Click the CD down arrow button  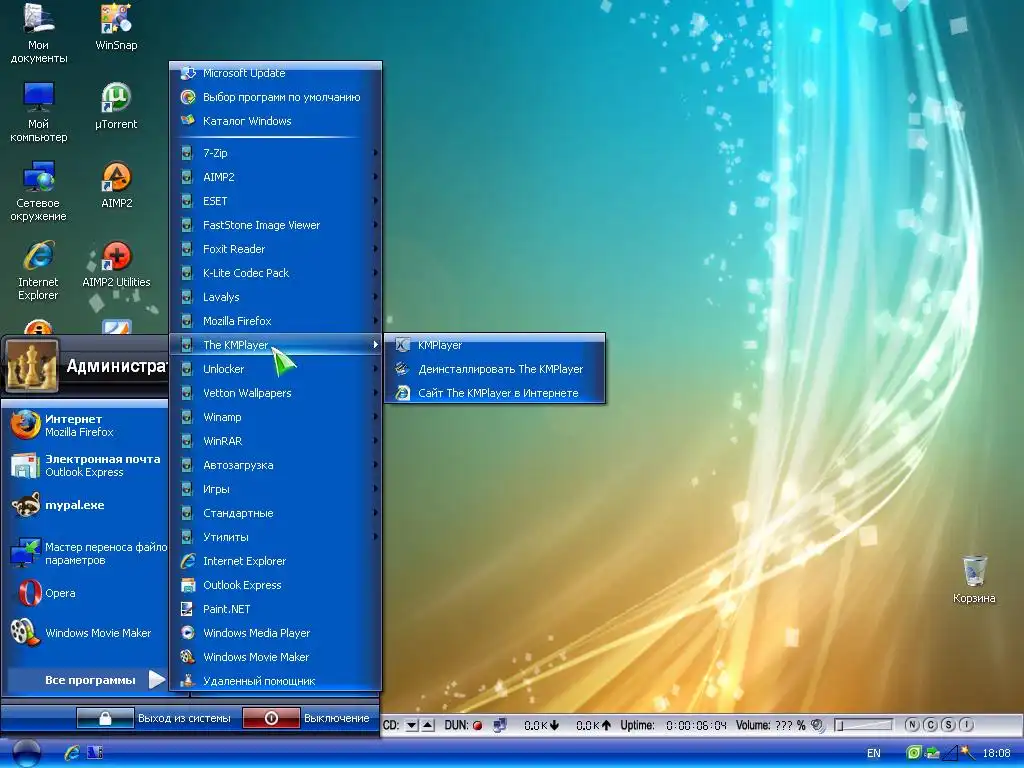(411, 725)
